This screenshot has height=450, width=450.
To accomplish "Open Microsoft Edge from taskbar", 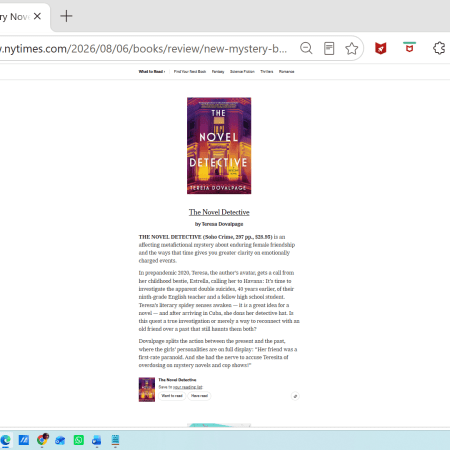I will click(5, 440).
